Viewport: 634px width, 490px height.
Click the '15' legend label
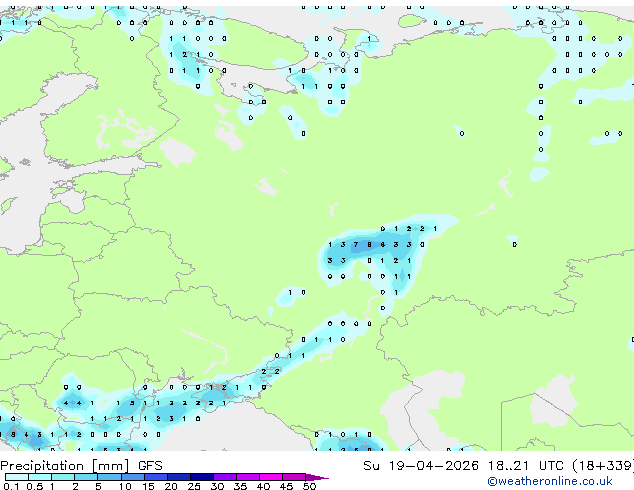(x=148, y=486)
